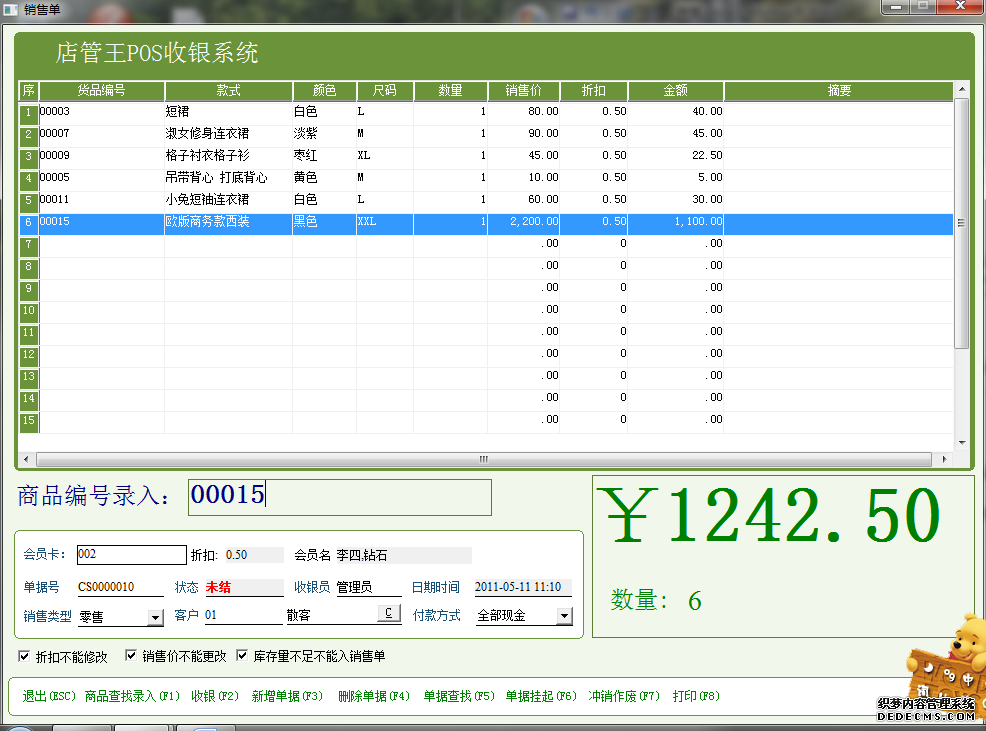Open the 销售类型 dropdown
The image size is (986, 731).
click(155, 617)
